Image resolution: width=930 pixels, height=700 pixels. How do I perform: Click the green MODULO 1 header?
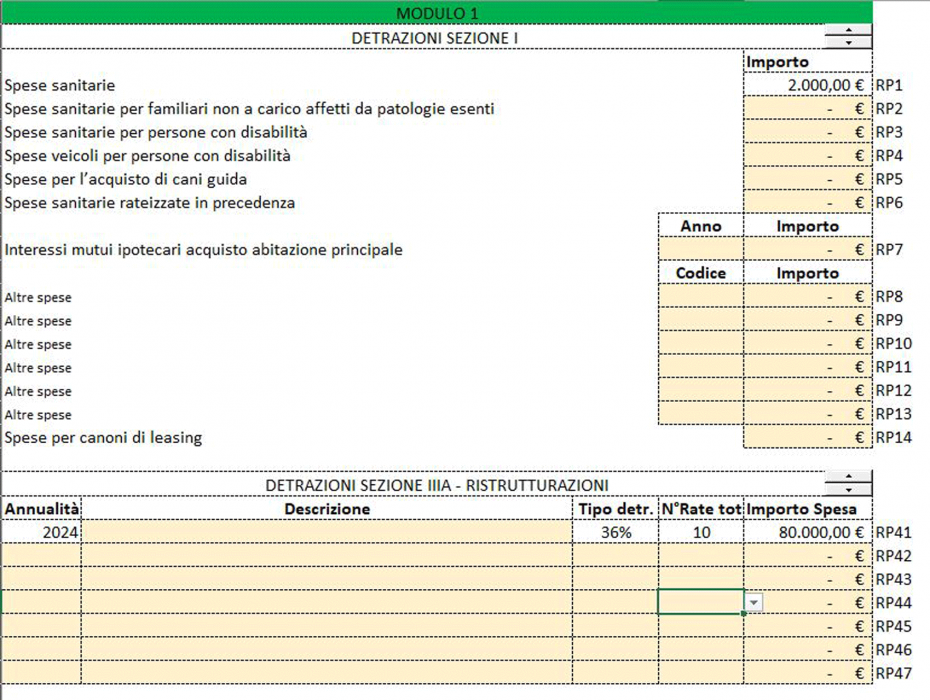(436, 12)
